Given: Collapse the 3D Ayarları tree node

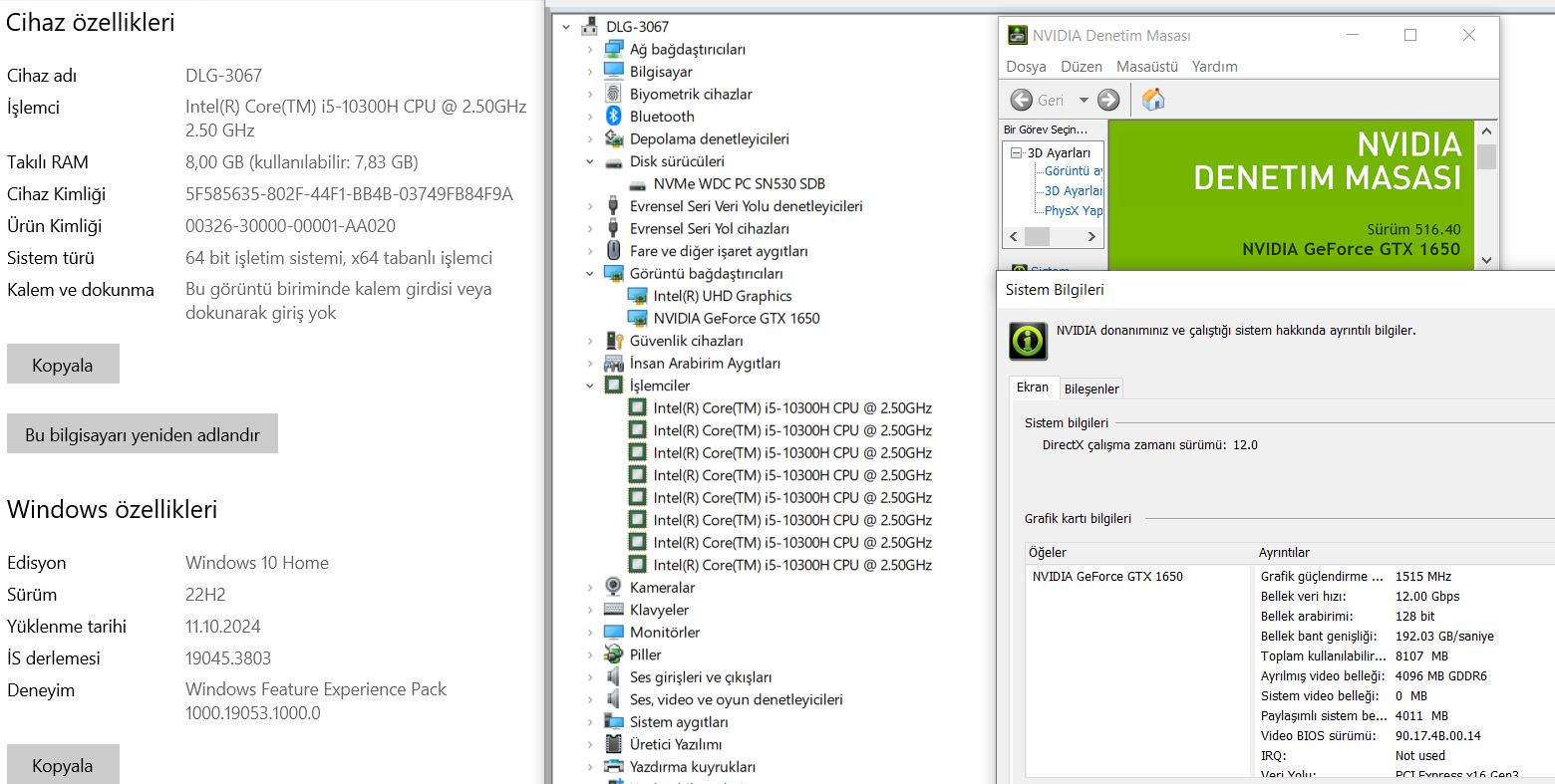Looking at the screenshot, I should pyautogui.click(x=1016, y=153).
